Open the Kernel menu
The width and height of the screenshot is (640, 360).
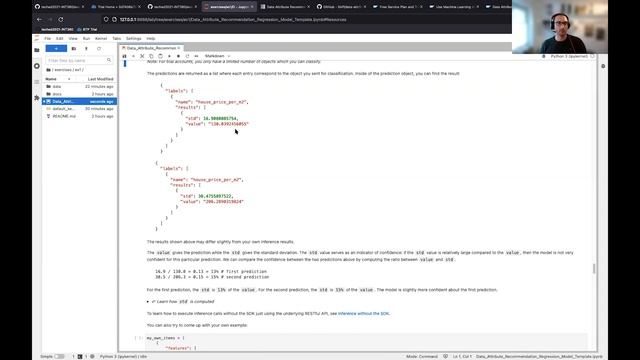tap(101, 38)
